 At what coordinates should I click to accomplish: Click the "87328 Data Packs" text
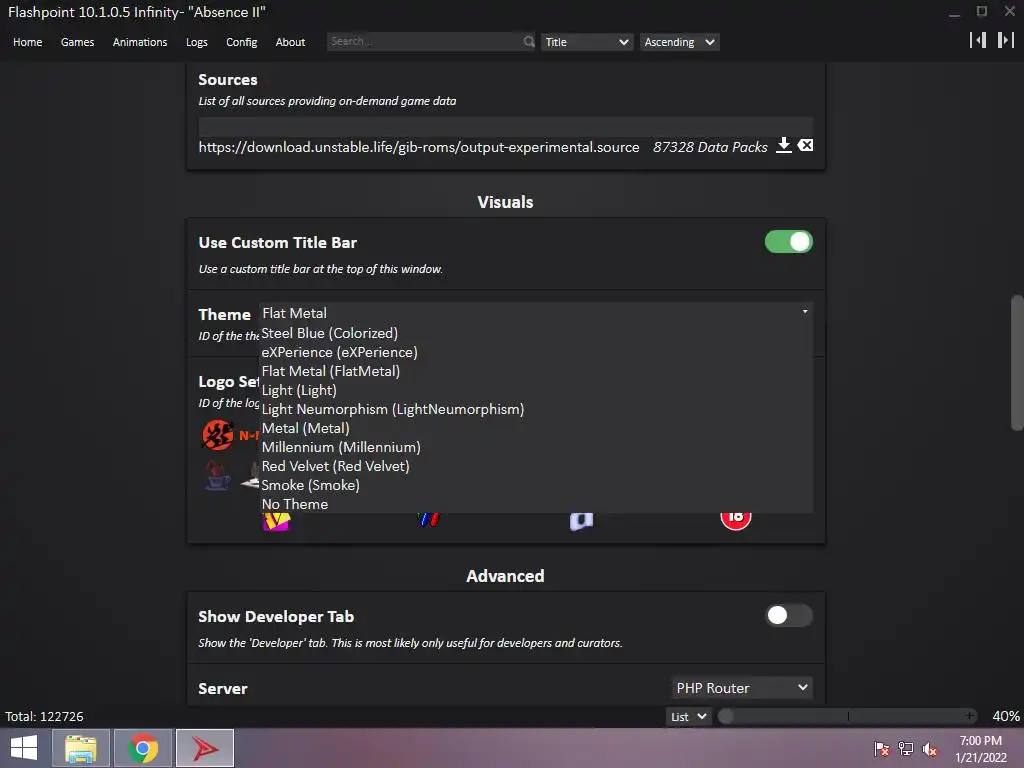pos(710,147)
